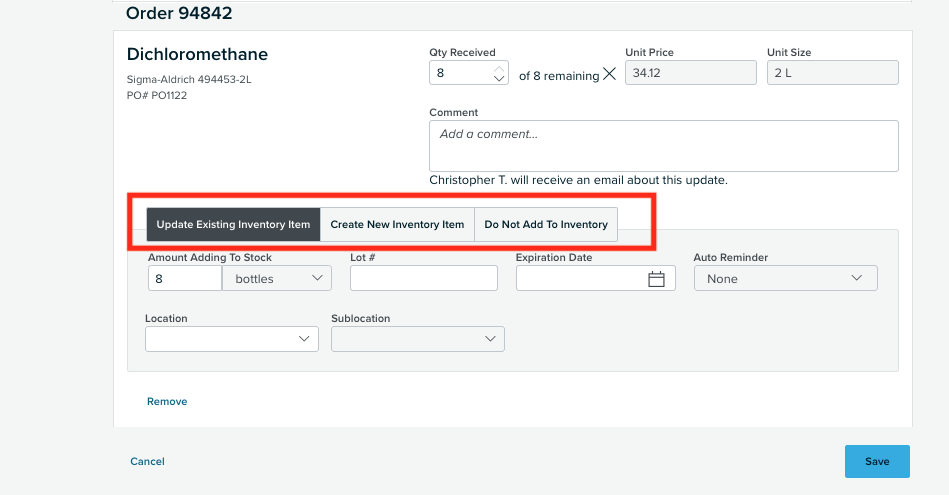Decrease Qty Received with the down arrow
This screenshot has width=949, height=495.
499,78
